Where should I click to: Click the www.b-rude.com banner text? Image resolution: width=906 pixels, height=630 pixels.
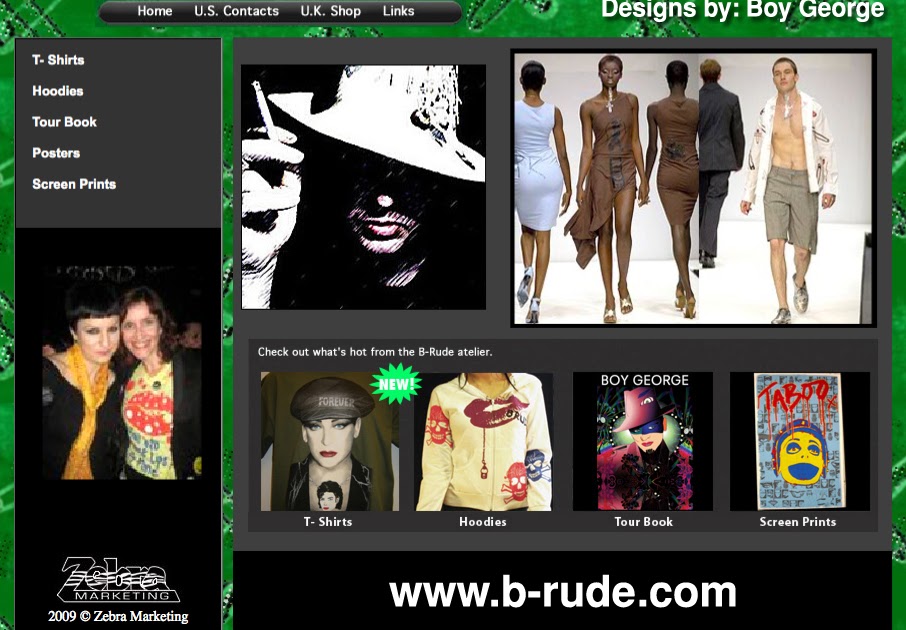563,592
